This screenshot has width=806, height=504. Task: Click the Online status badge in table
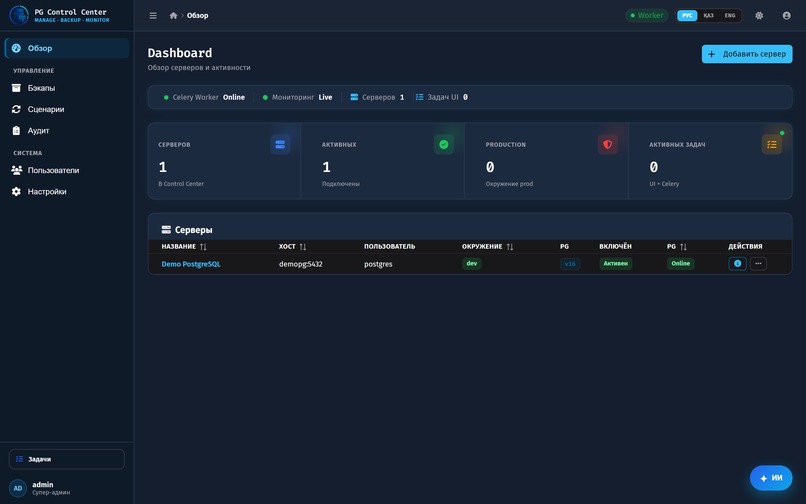point(681,263)
